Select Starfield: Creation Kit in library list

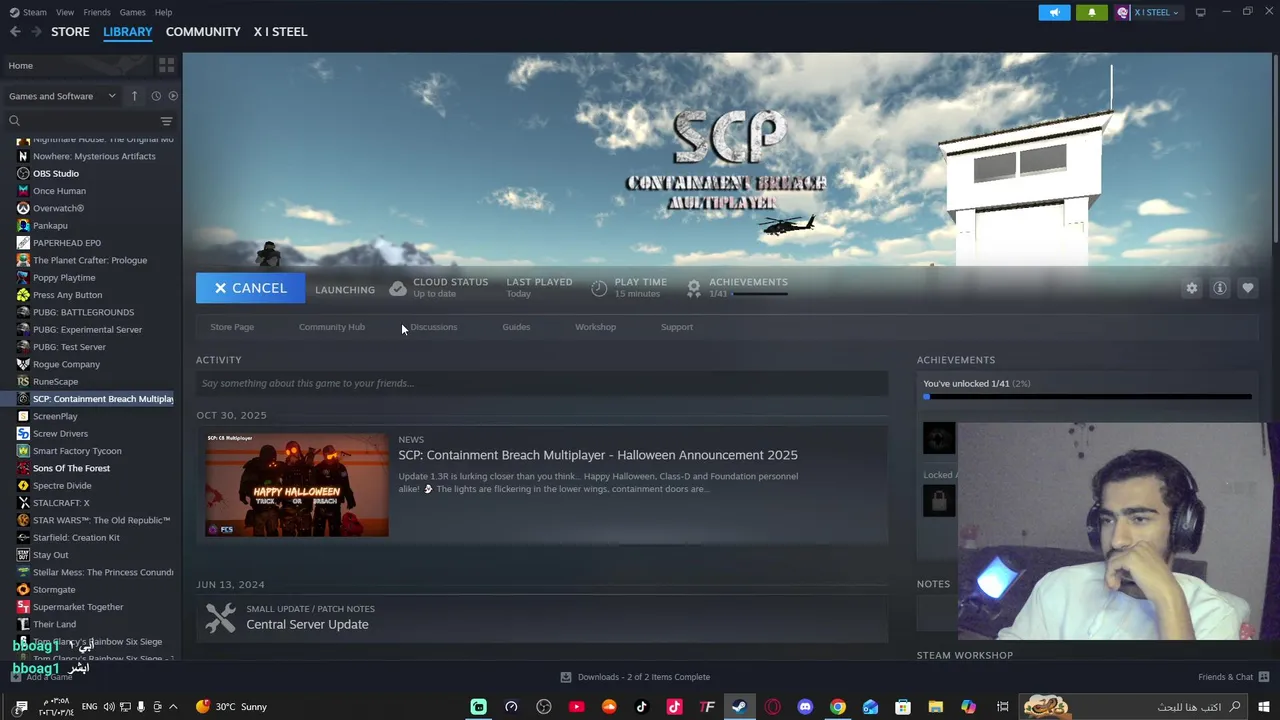click(76, 537)
